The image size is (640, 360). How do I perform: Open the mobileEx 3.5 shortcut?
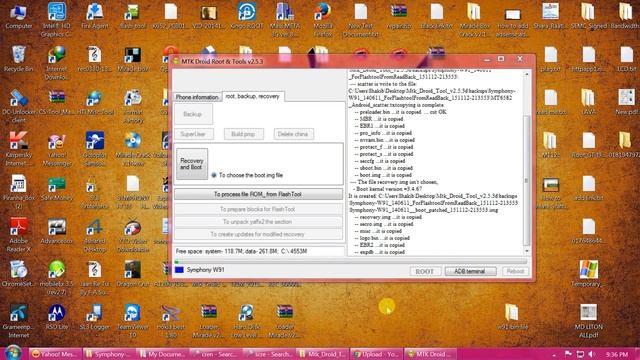pos(56,278)
